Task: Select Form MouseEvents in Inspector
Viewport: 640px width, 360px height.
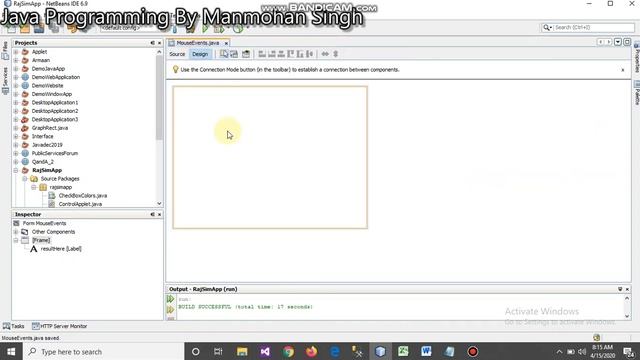Action: [x=44, y=223]
